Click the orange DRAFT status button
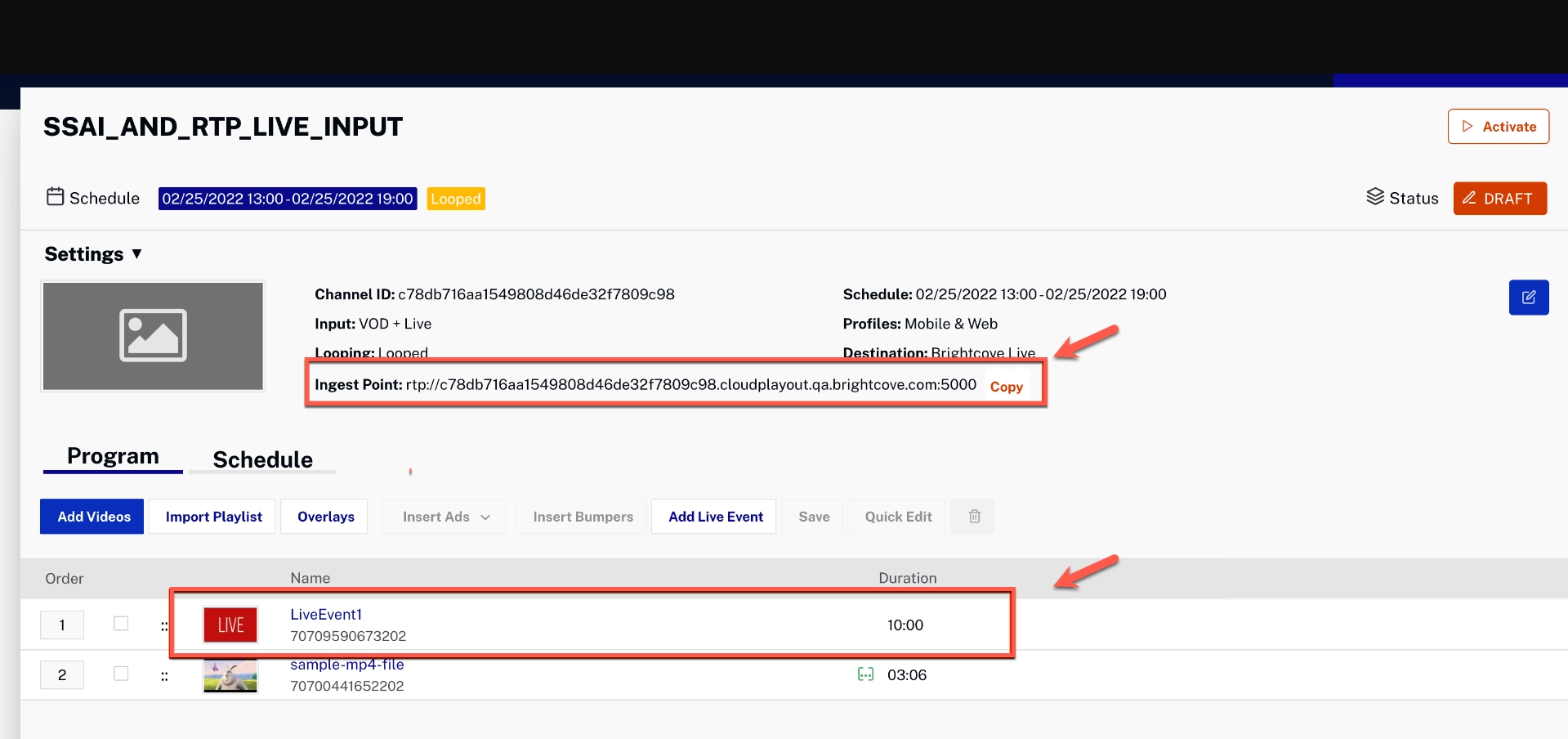Screen dimensions: 1568x739 tap(1499, 199)
